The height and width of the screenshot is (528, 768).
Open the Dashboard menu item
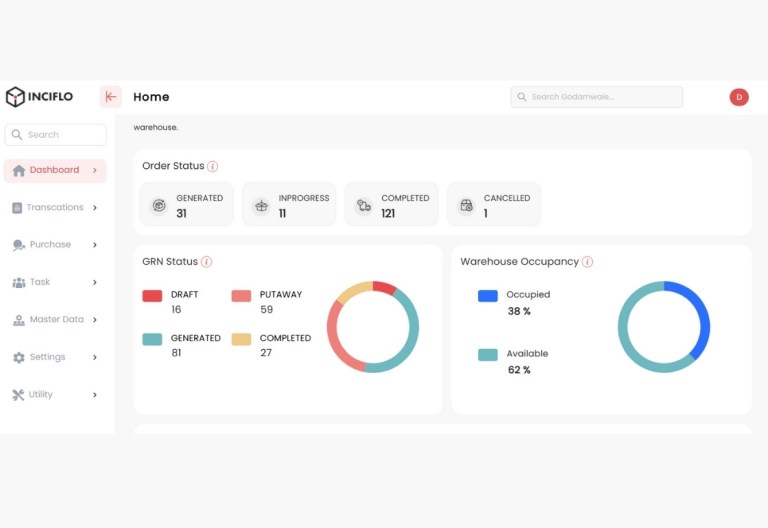click(x=55, y=170)
